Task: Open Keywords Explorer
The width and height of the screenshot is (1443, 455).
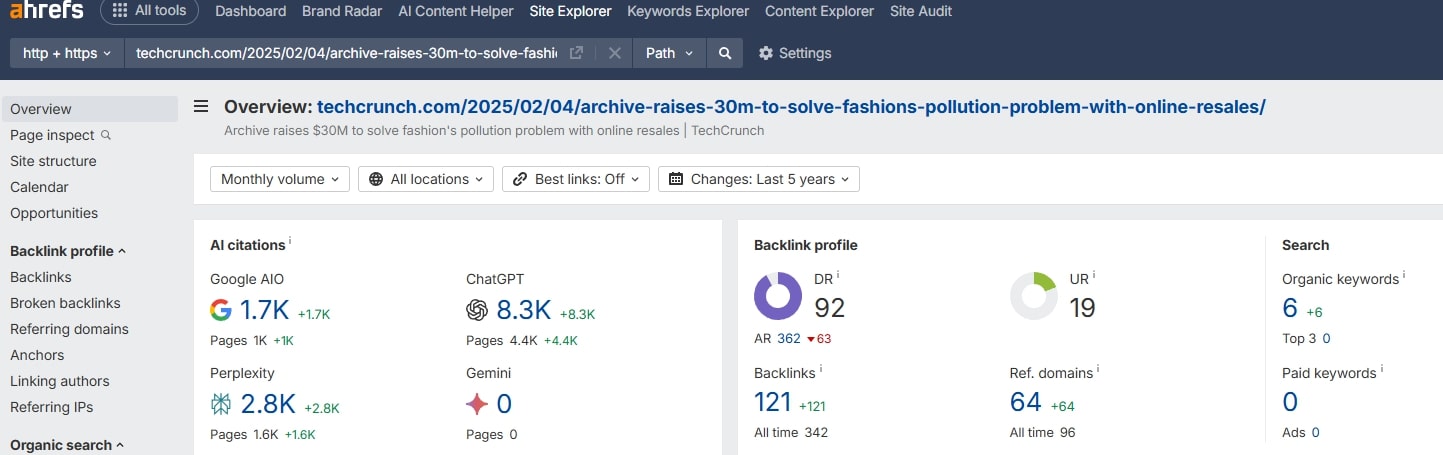Action: point(688,11)
